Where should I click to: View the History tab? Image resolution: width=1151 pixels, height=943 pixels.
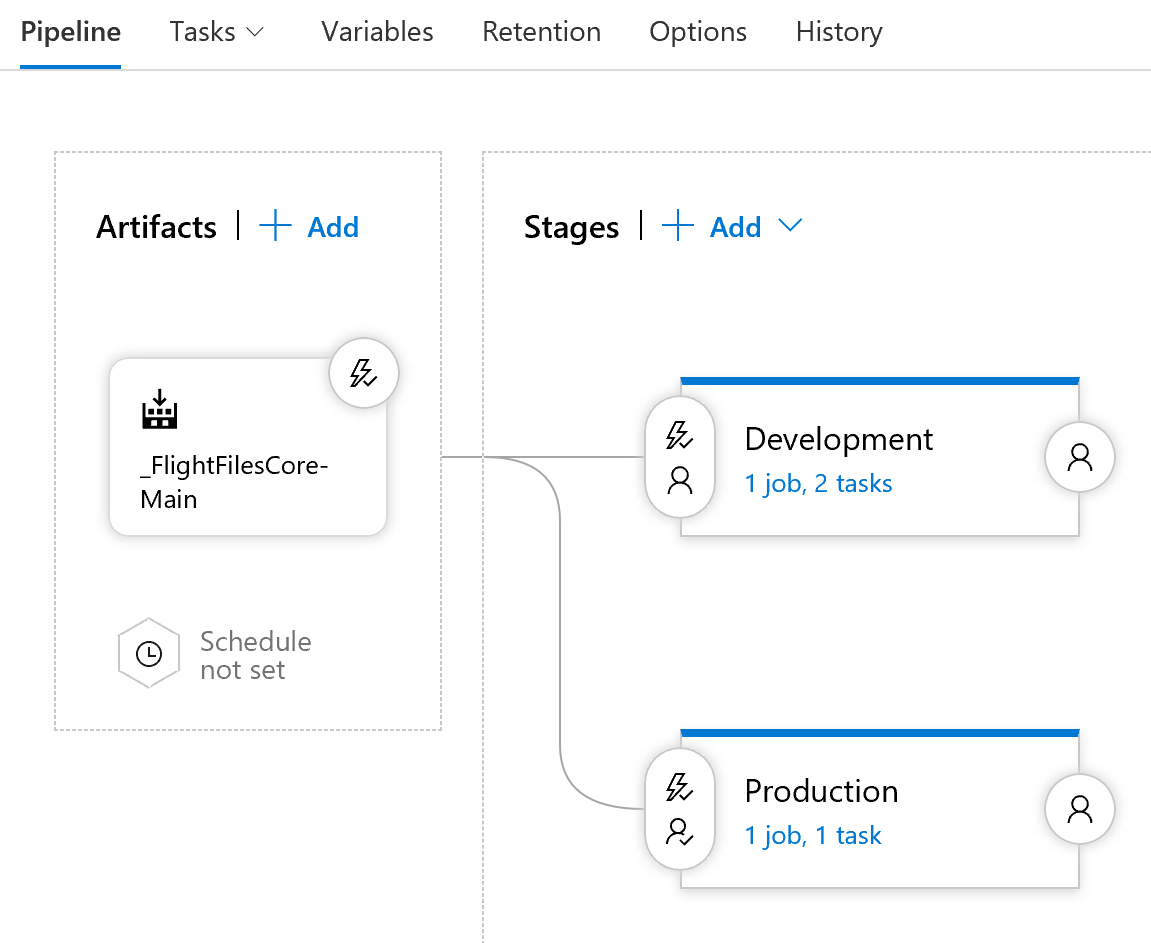(x=839, y=32)
